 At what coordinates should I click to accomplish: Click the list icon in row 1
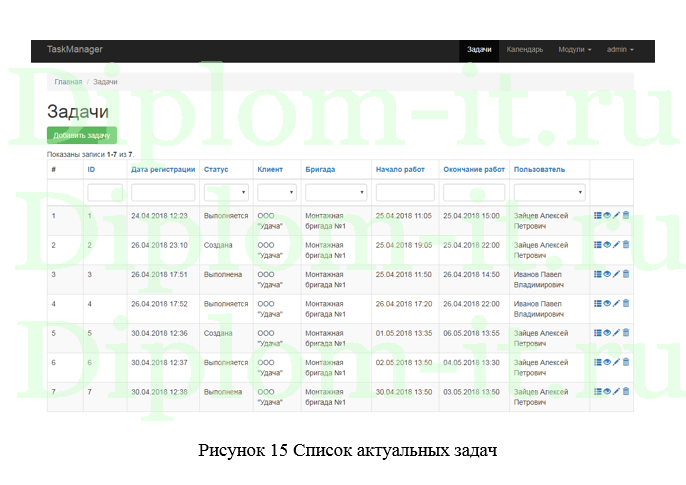(598, 214)
